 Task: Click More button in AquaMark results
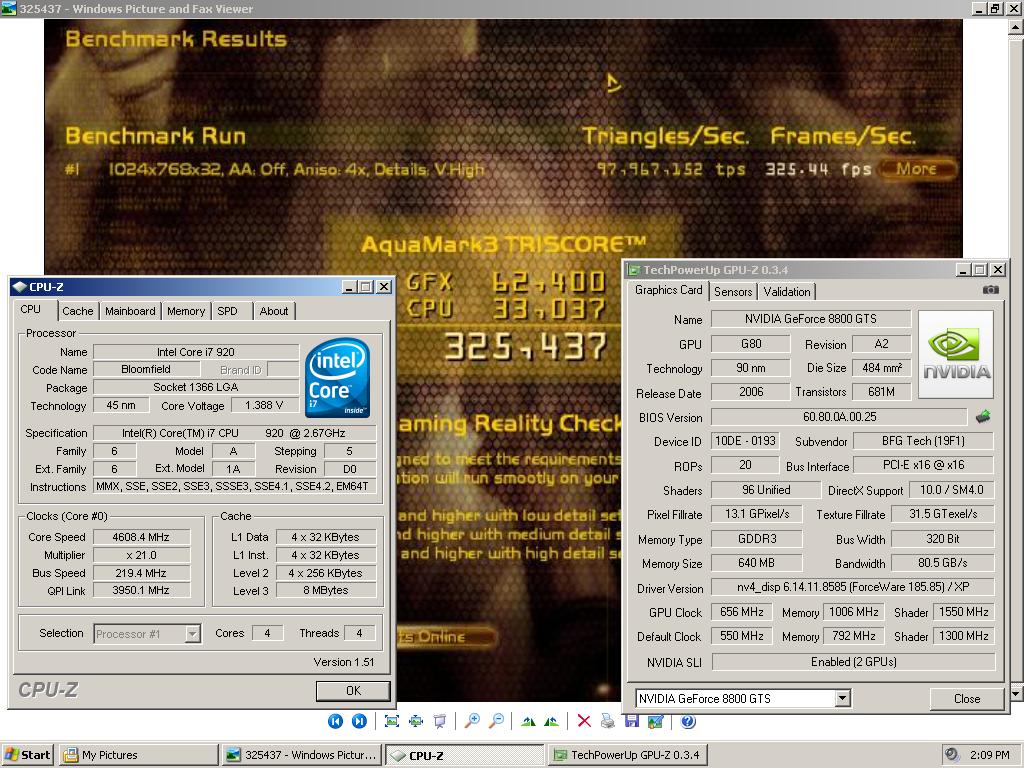point(917,169)
